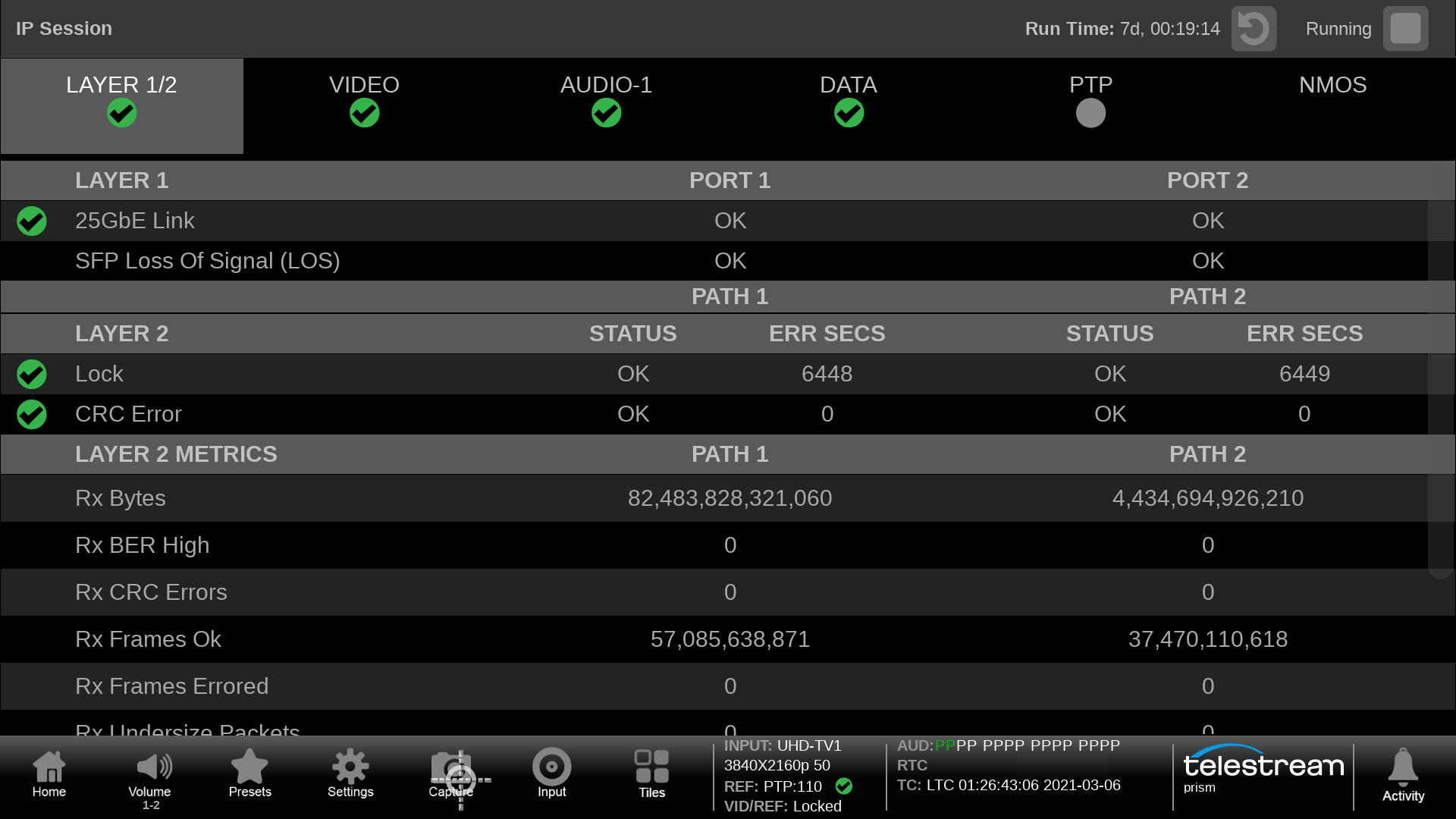
Task: Select the LAYER 1/2 tab
Action: (121, 100)
